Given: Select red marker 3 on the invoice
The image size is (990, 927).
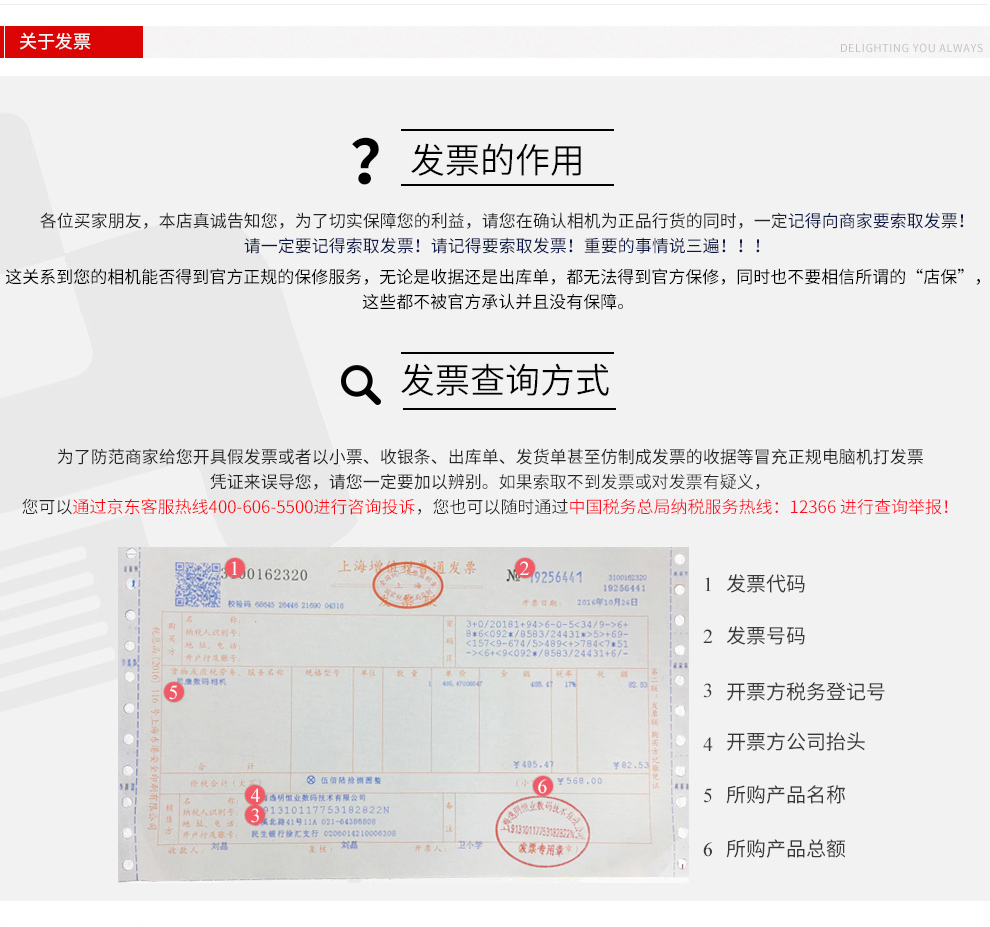Looking at the screenshot, I should 255,814.
